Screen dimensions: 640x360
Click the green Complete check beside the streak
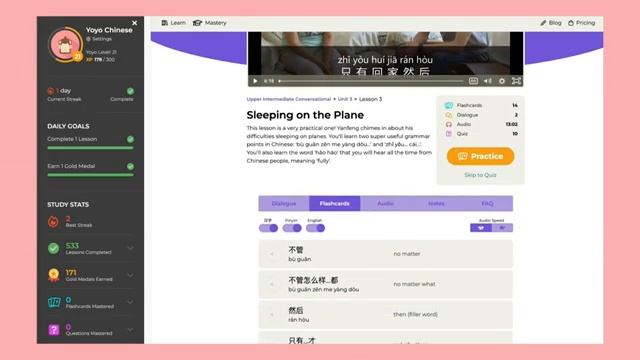[x=130, y=91]
